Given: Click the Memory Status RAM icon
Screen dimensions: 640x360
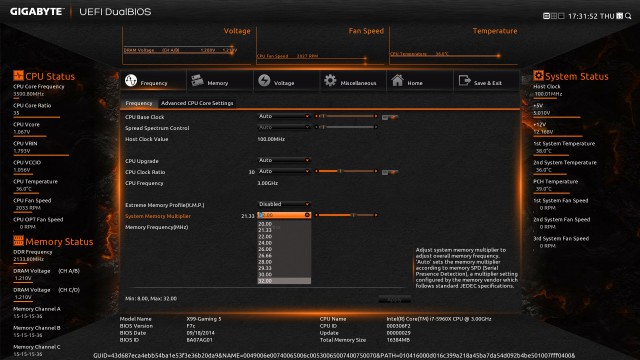Looking at the screenshot, I should pyautogui.click(x=18, y=241).
